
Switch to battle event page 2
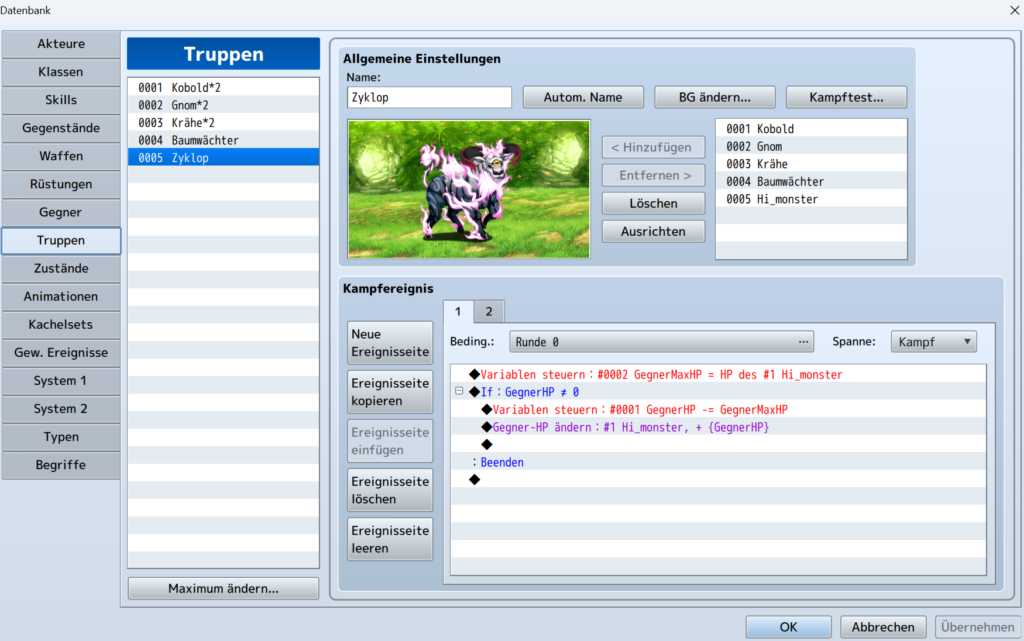pyautogui.click(x=488, y=311)
